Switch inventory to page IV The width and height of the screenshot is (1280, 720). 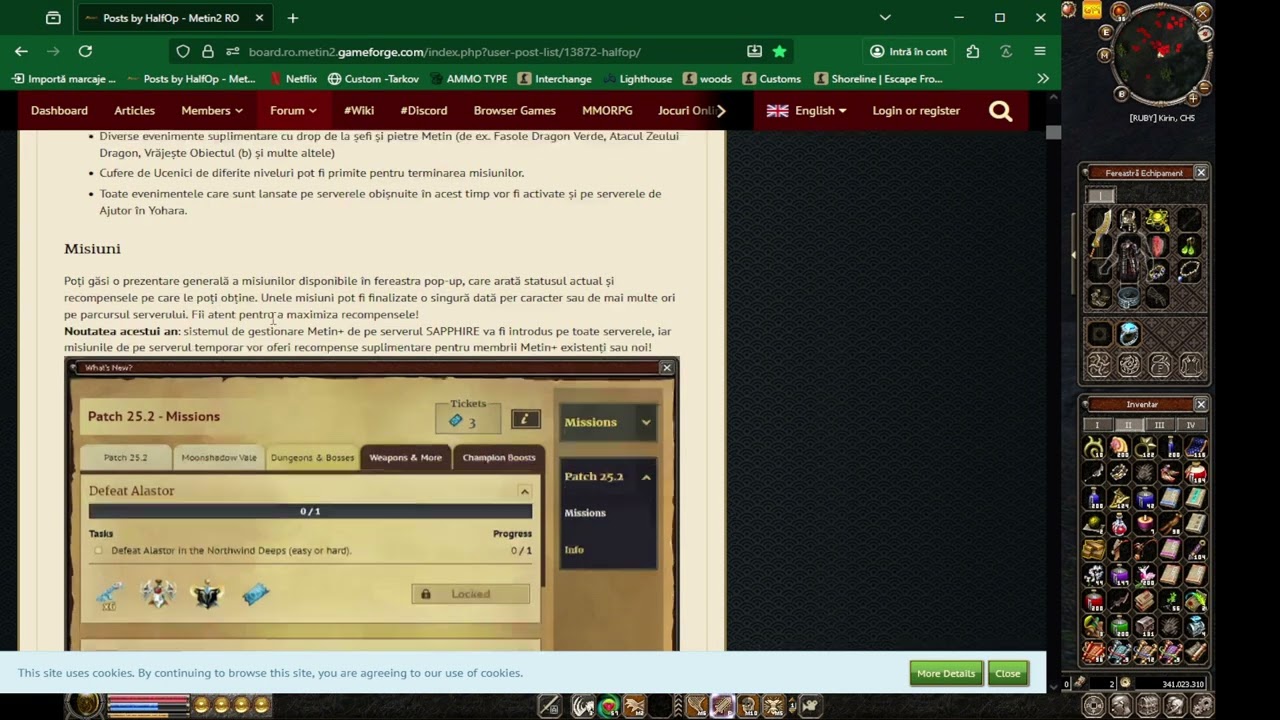(1190, 425)
